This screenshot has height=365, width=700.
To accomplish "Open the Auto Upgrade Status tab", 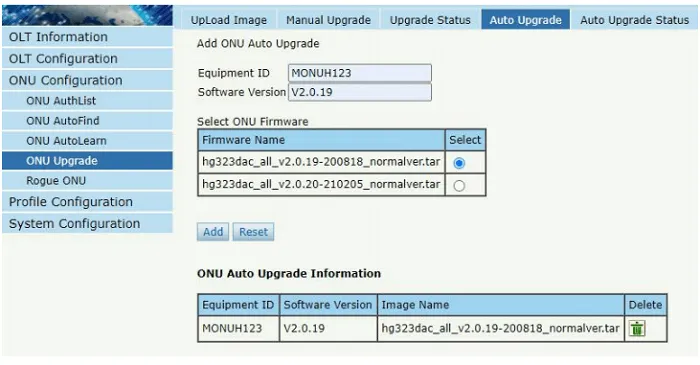I will click(634, 20).
